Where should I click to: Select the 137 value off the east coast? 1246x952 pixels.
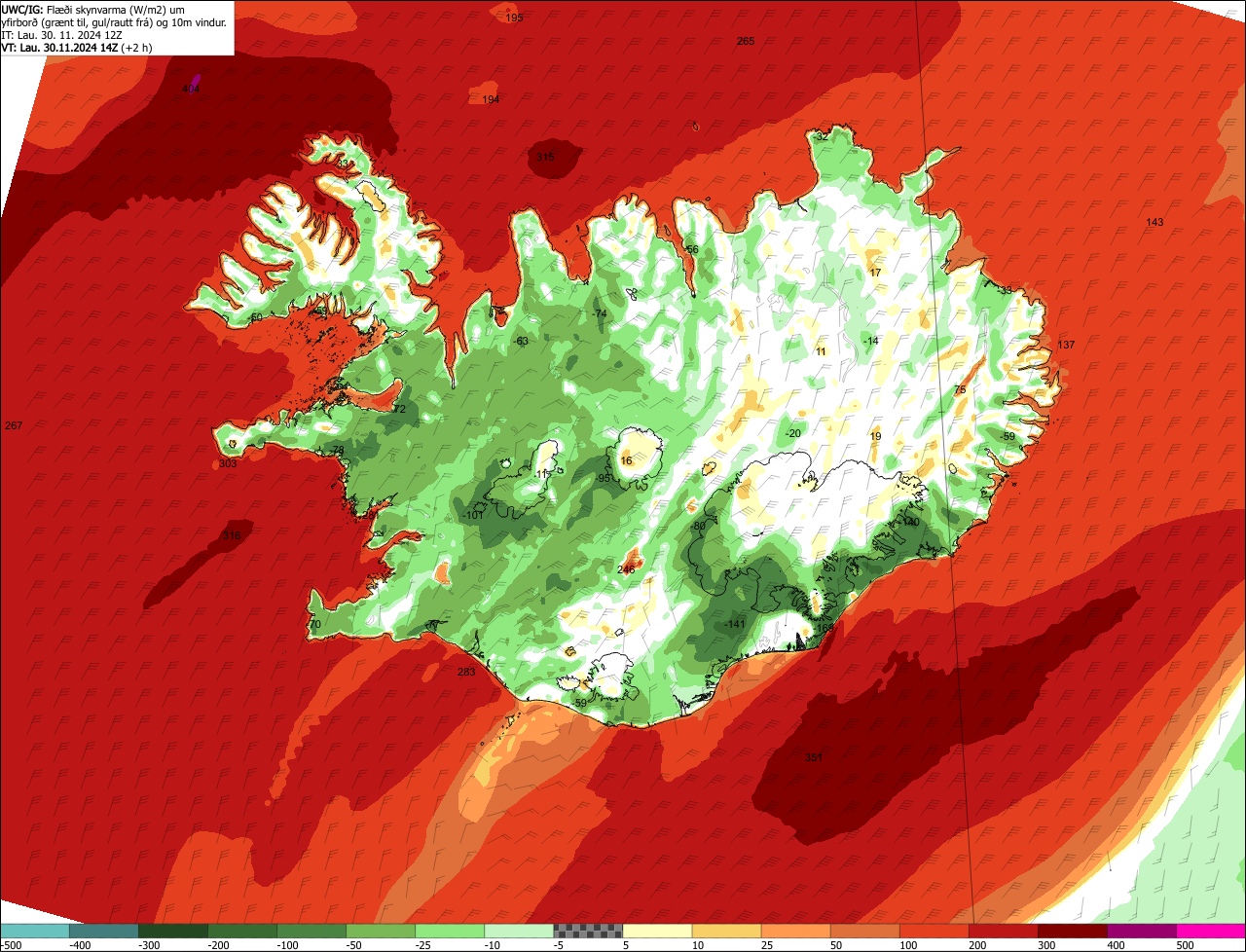pyautogui.click(x=1066, y=346)
